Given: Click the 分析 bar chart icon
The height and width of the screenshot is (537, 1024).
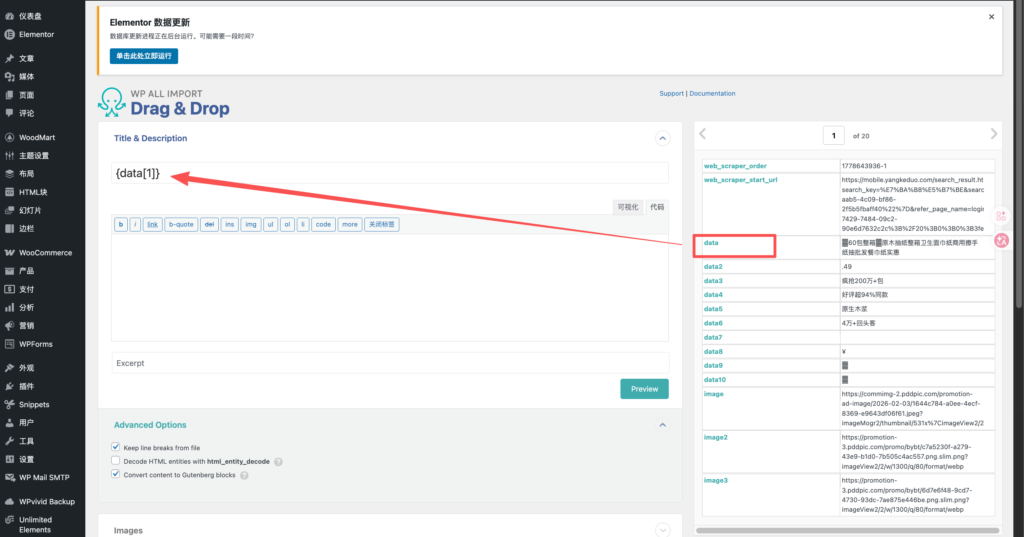Looking at the screenshot, I should [9, 307].
